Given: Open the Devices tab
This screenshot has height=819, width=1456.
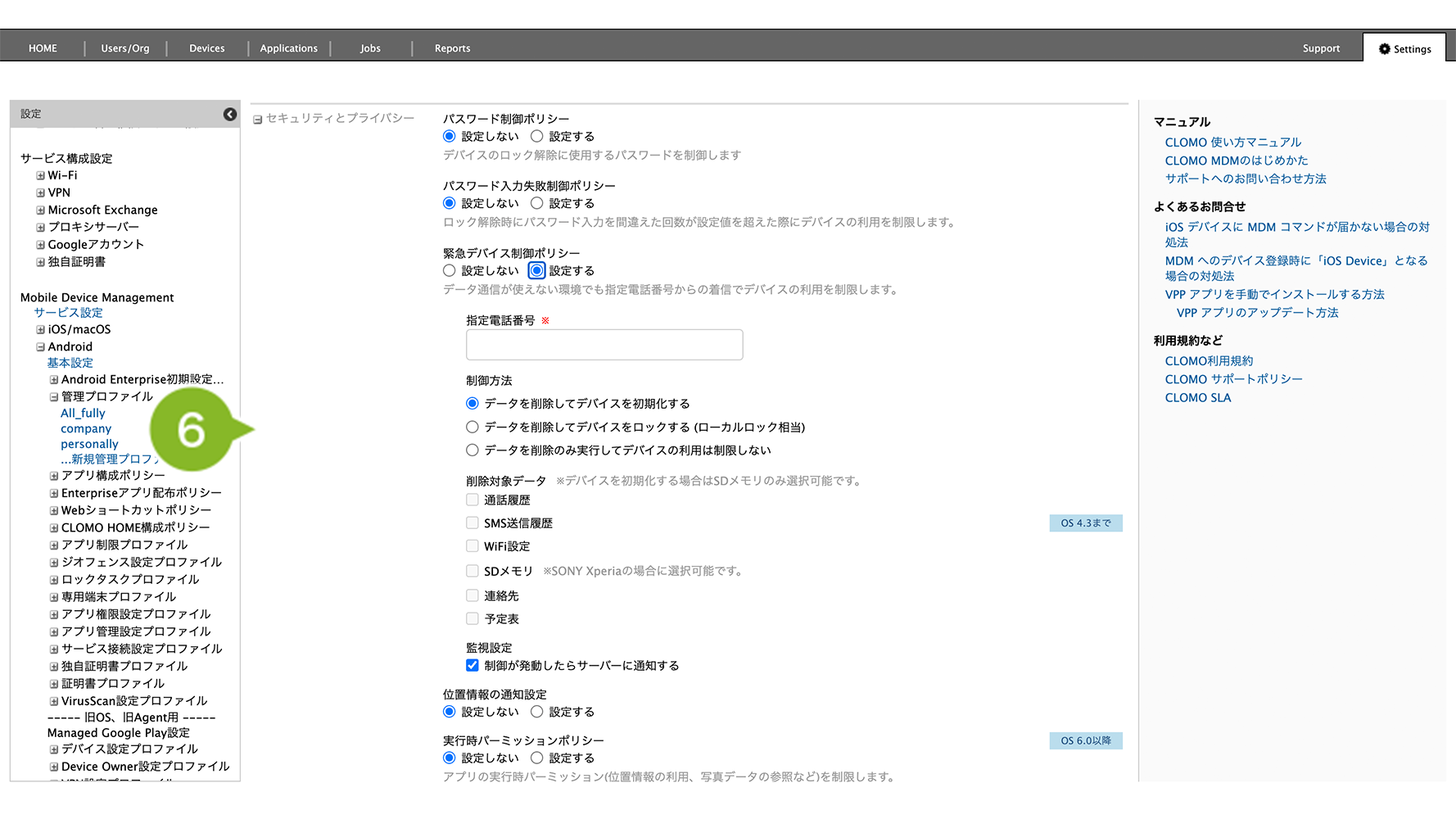Looking at the screenshot, I should click(206, 48).
